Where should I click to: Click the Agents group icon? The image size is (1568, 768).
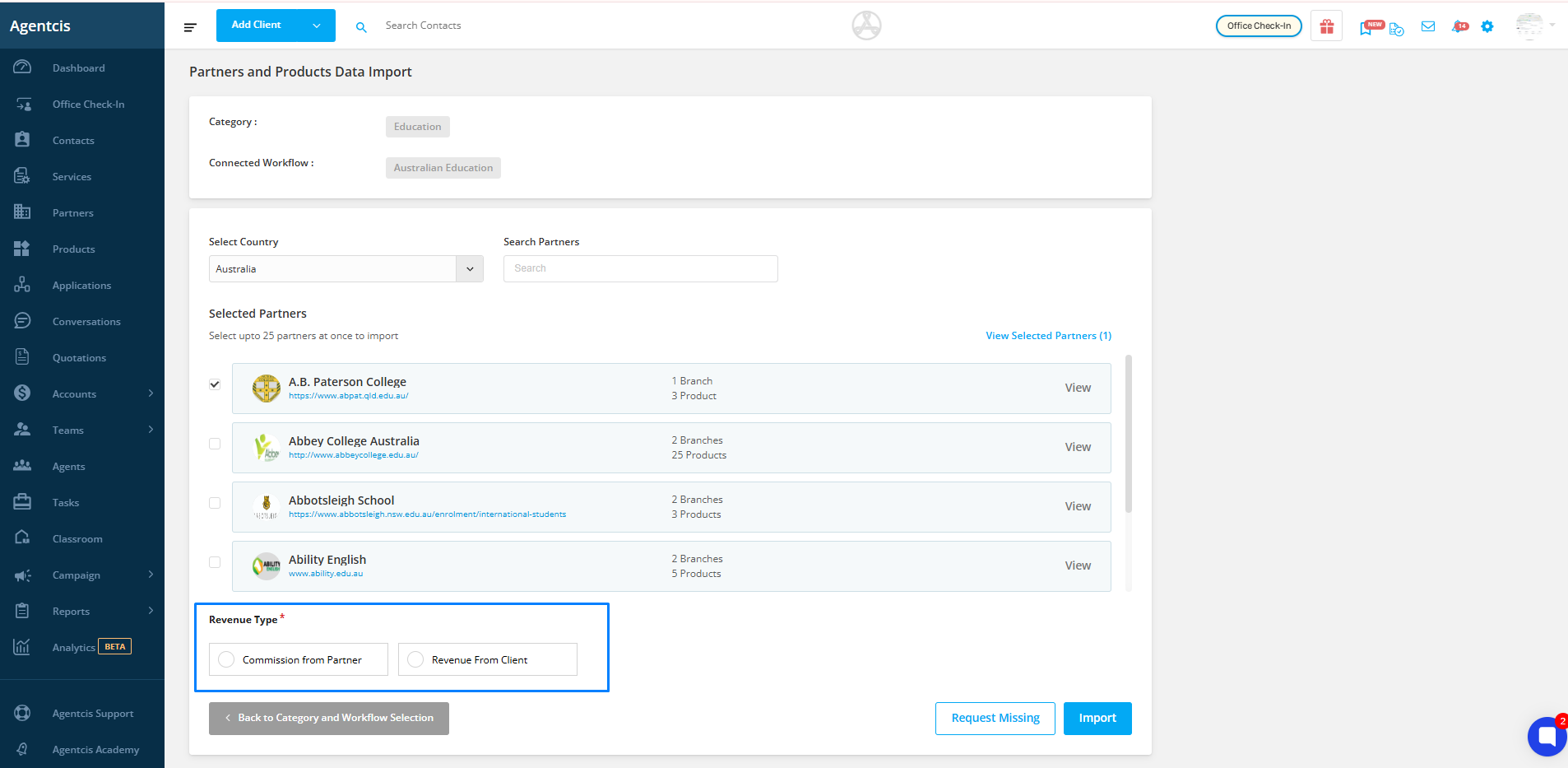tap(22, 466)
